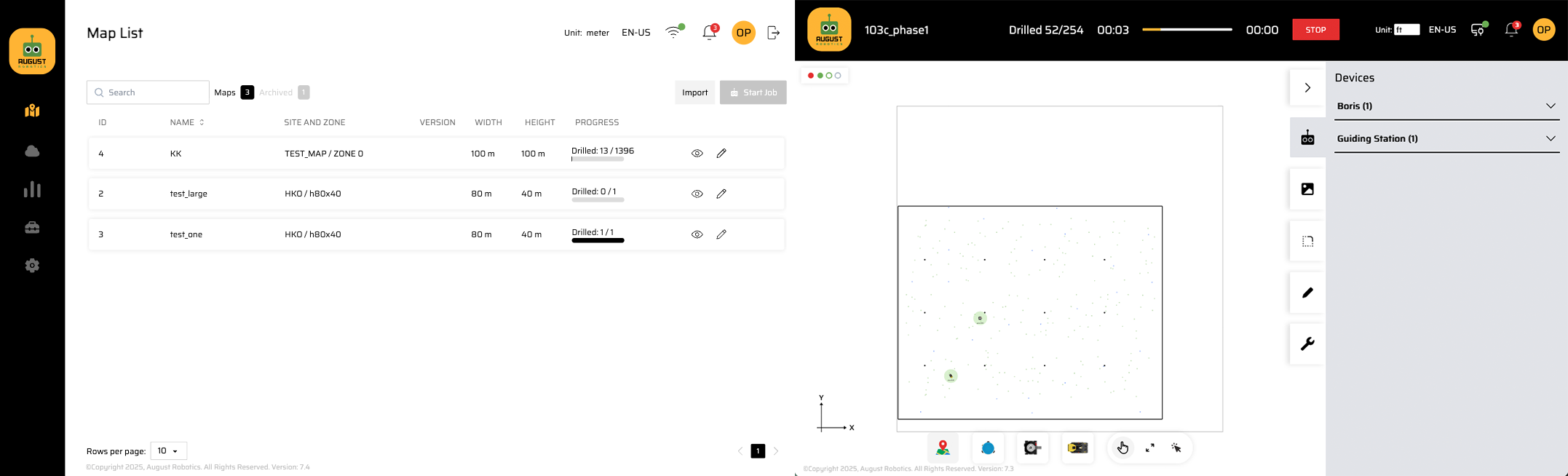Image resolution: width=1568 pixels, height=476 pixels.
Task: Open the rows per page dropdown
Action: [168, 451]
